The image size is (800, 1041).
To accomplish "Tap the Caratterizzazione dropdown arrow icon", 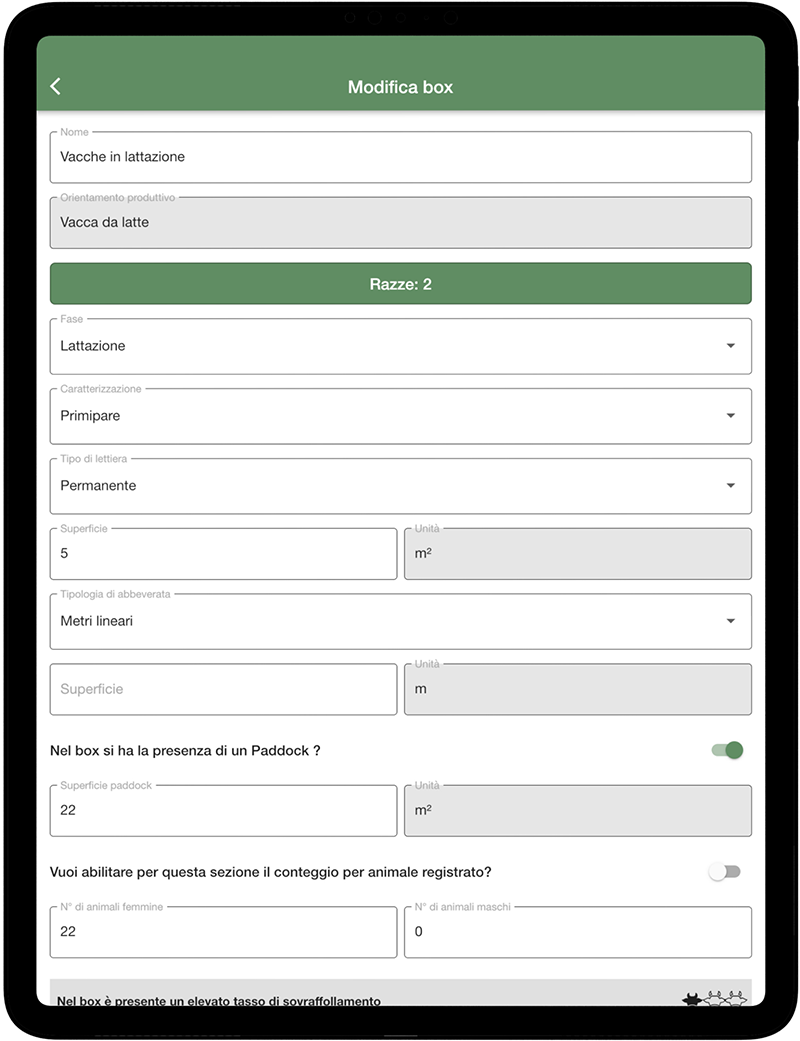I will click(x=729, y=415).
